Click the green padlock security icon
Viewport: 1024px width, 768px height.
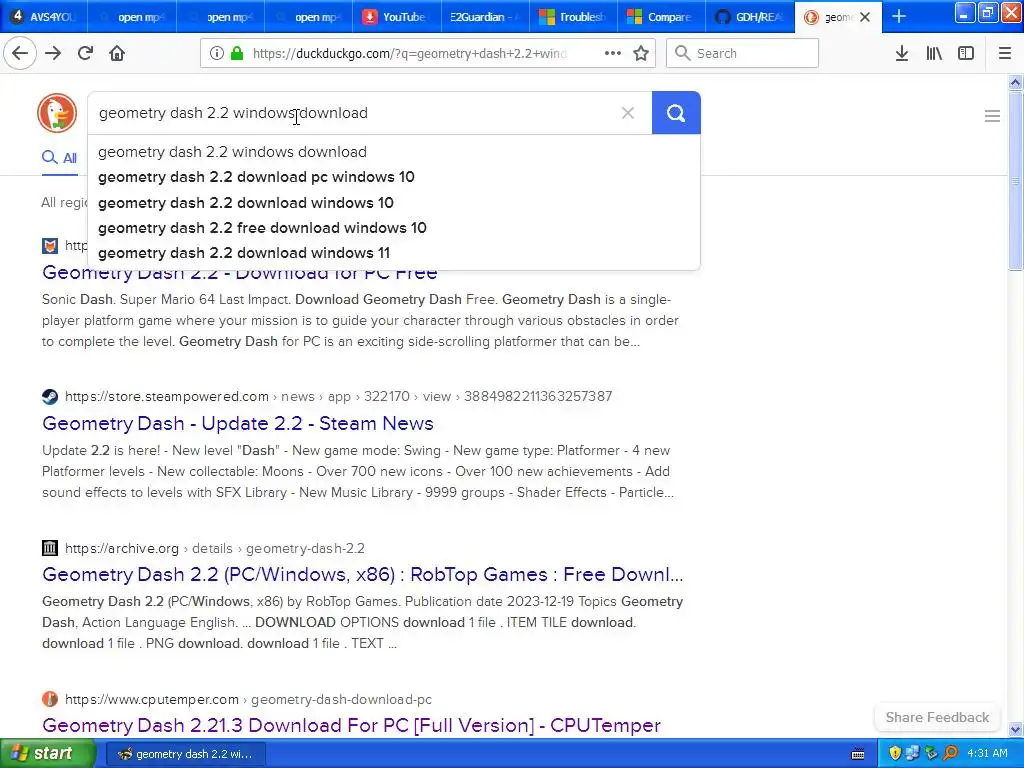pos(237,53)
